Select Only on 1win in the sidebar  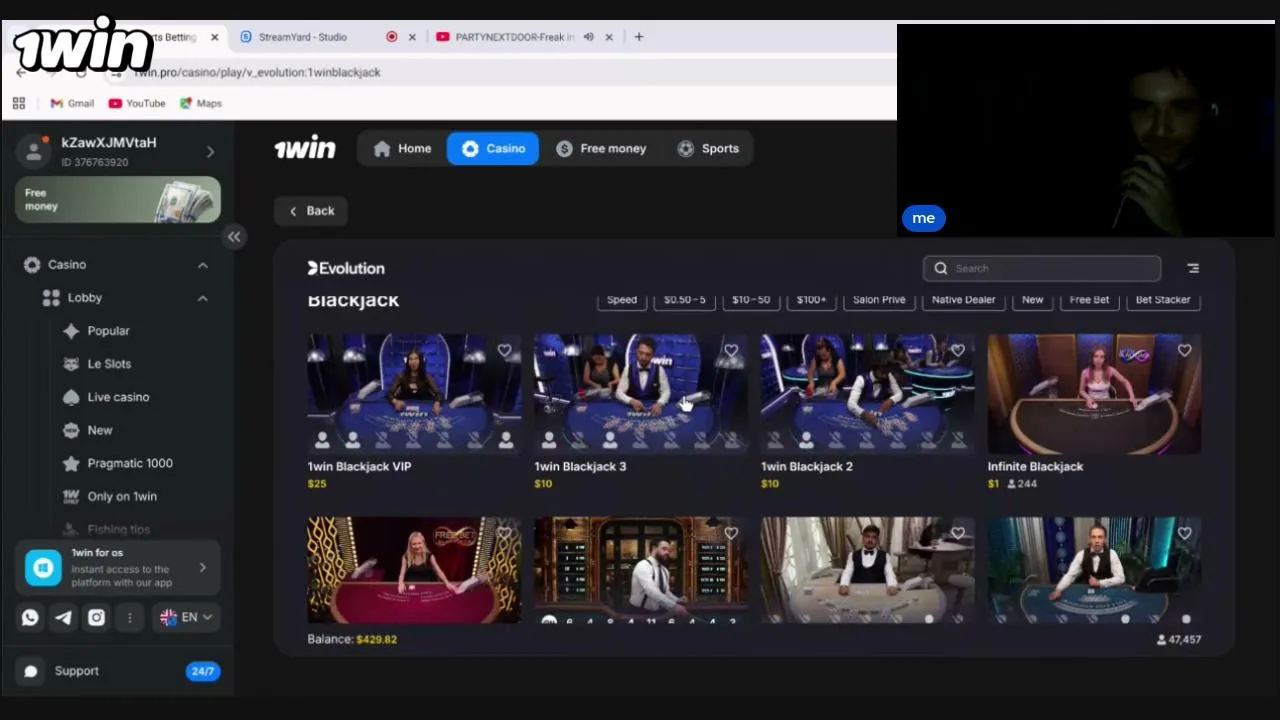click(122, 496)
